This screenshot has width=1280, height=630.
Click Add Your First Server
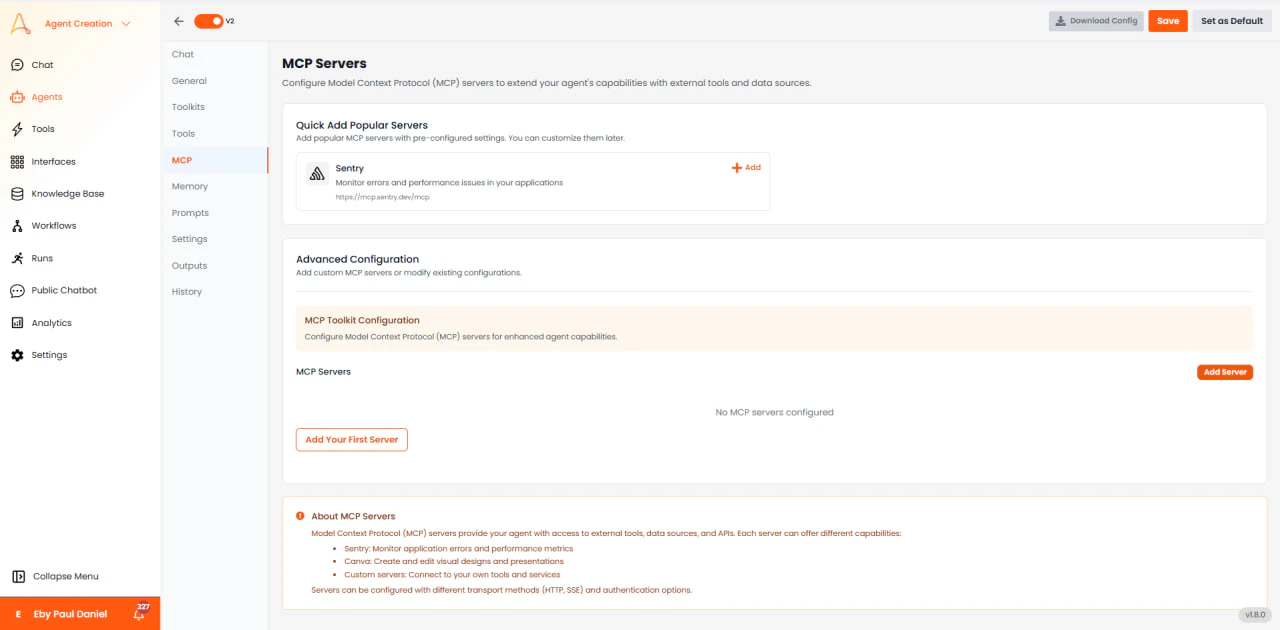[351, 439]
